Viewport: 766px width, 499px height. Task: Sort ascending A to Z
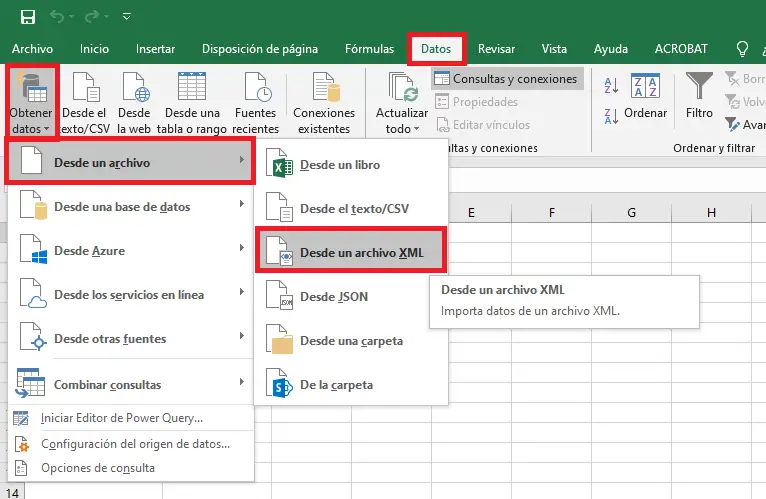point(611,86)
